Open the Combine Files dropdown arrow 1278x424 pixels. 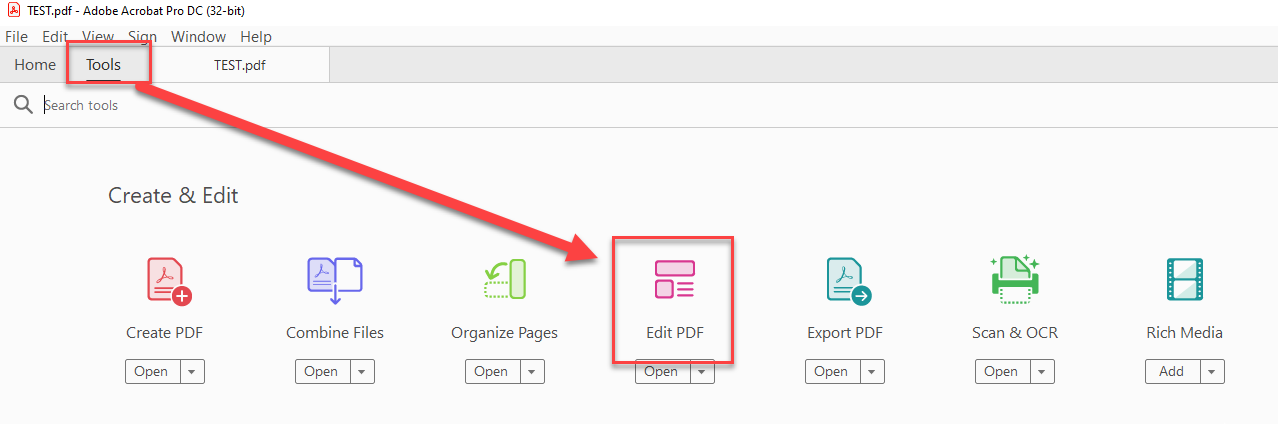tap(363, 372)
